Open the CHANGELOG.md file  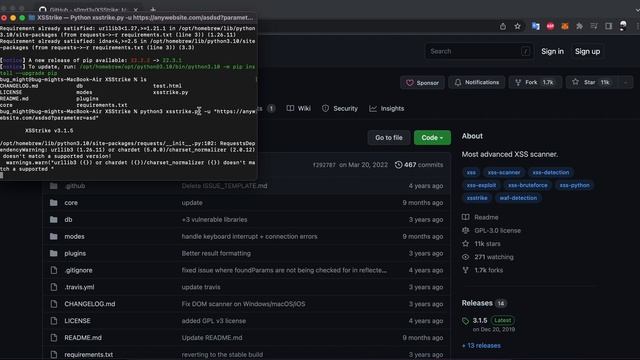(90, 304)
